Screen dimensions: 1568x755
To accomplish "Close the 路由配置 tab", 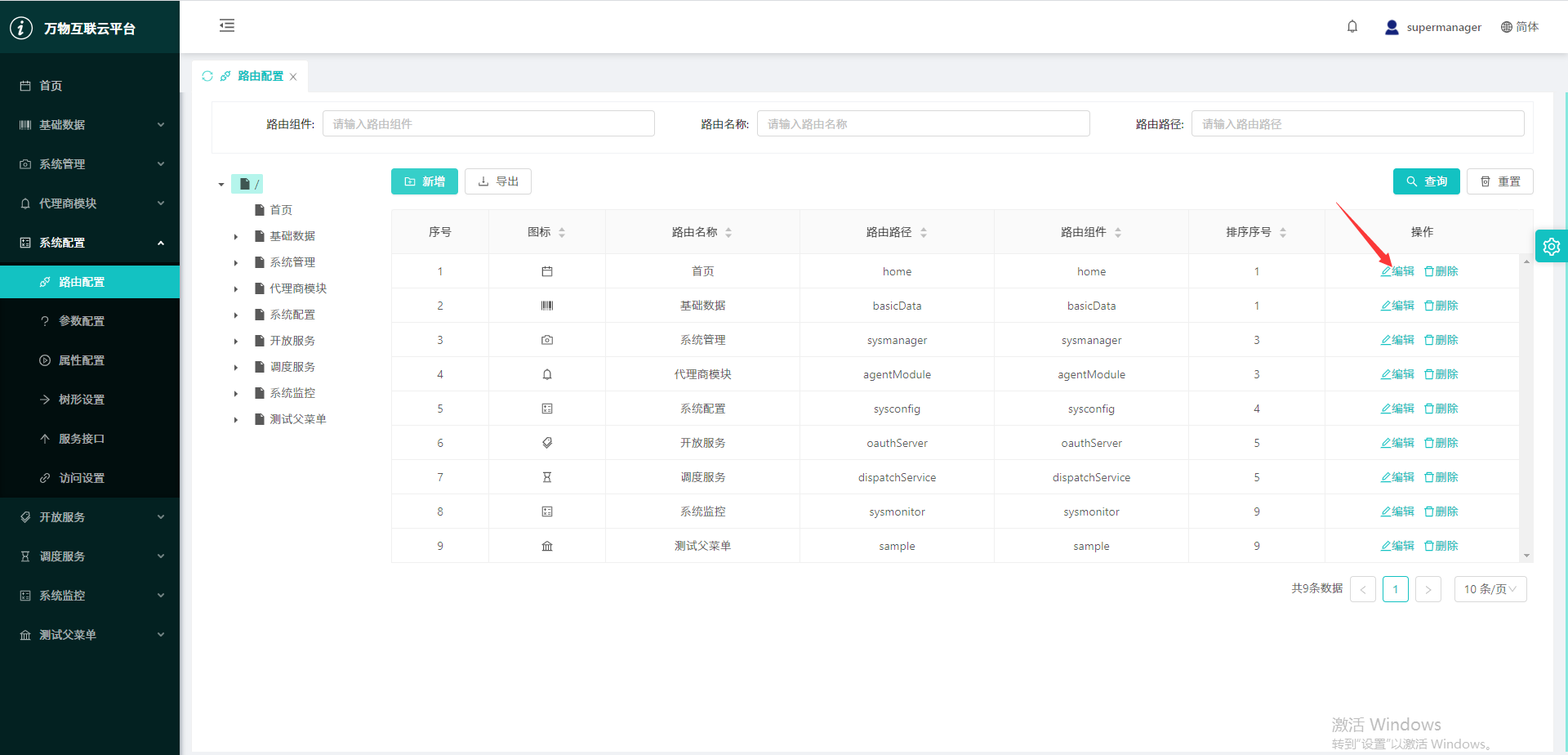I will (293, 77).
